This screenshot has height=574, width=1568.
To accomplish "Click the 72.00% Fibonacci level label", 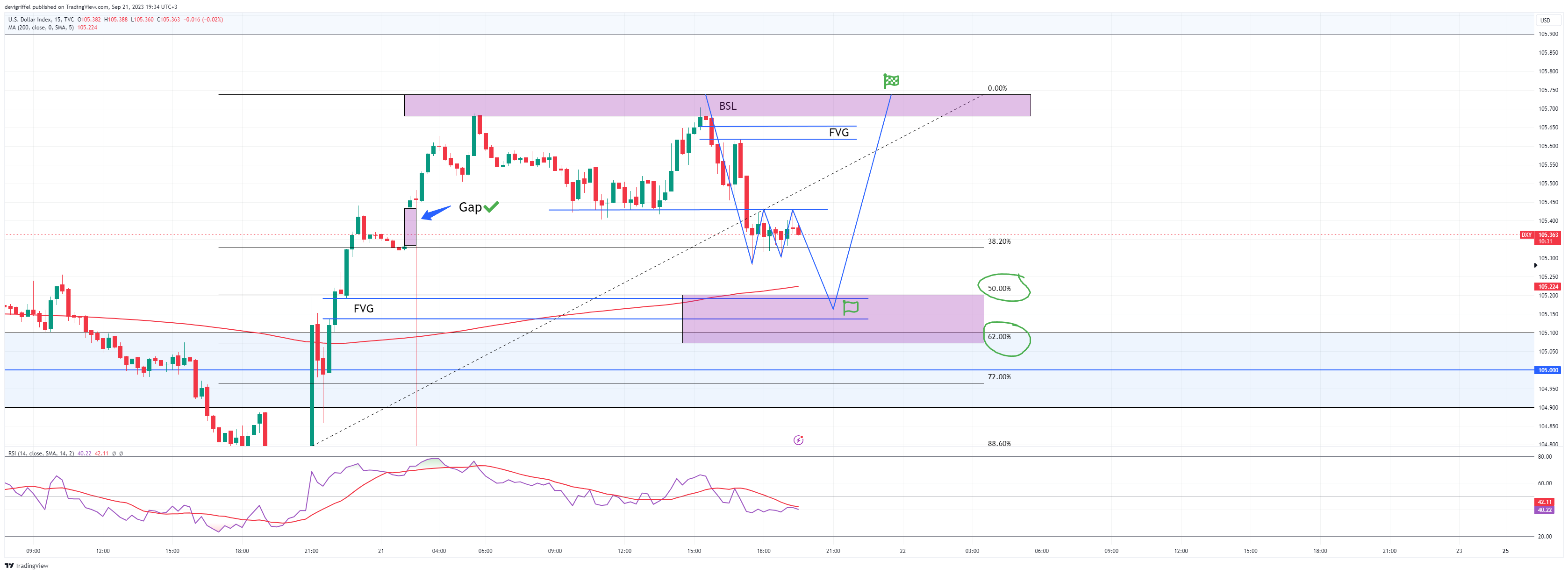I will coord(999,377).
